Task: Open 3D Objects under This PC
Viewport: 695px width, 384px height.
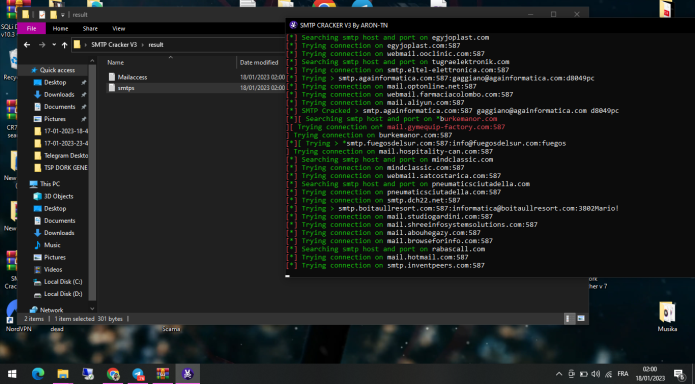Action: [x=58, y=196]
